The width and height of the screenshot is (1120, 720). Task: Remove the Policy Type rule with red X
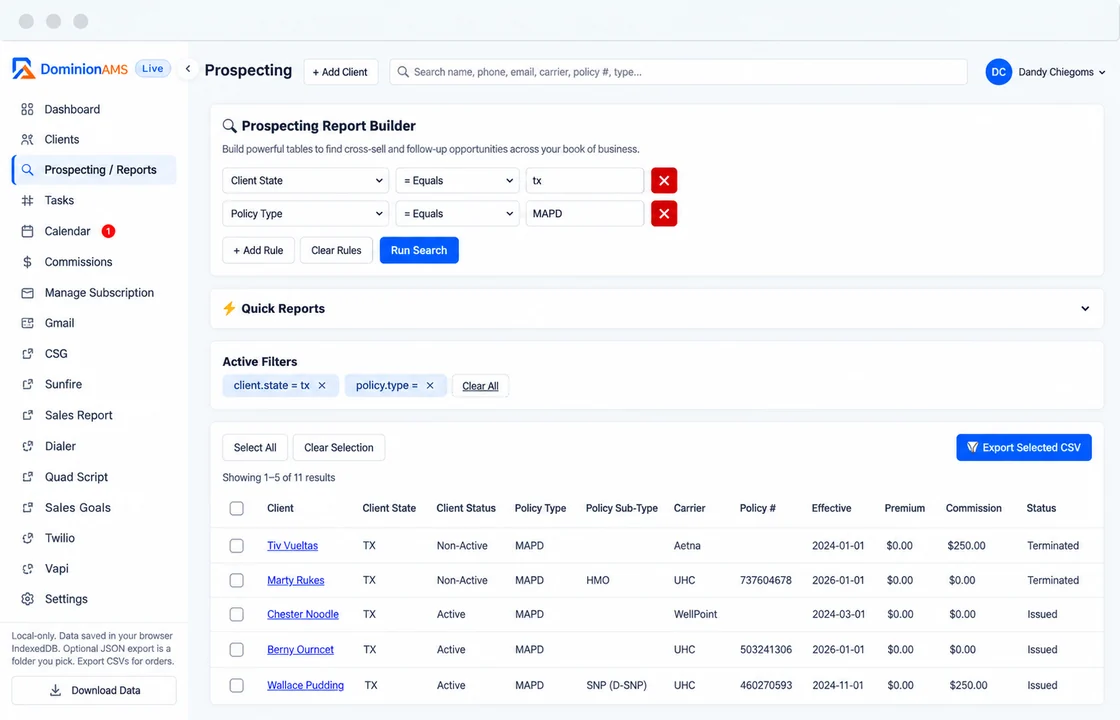(x=664, y=214)
